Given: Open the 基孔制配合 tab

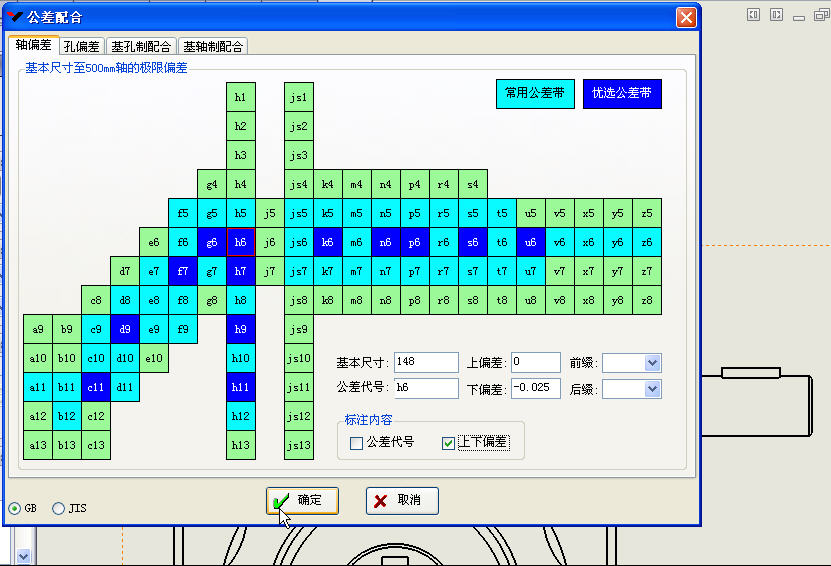Looking at the screenshot, I should click(140, 46).
